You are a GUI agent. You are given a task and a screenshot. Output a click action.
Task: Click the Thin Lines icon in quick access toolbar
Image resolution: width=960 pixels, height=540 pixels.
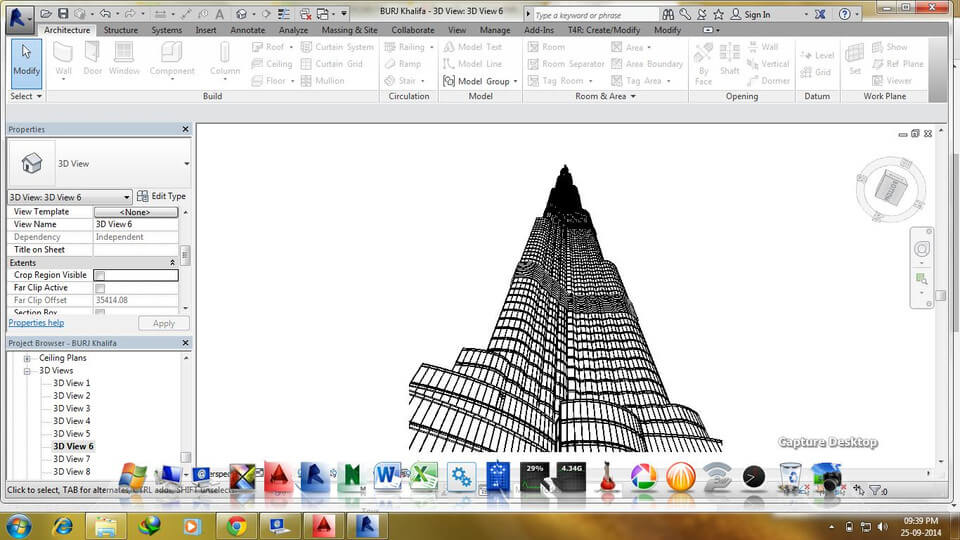pyautogui.click(x=284, y=14)
